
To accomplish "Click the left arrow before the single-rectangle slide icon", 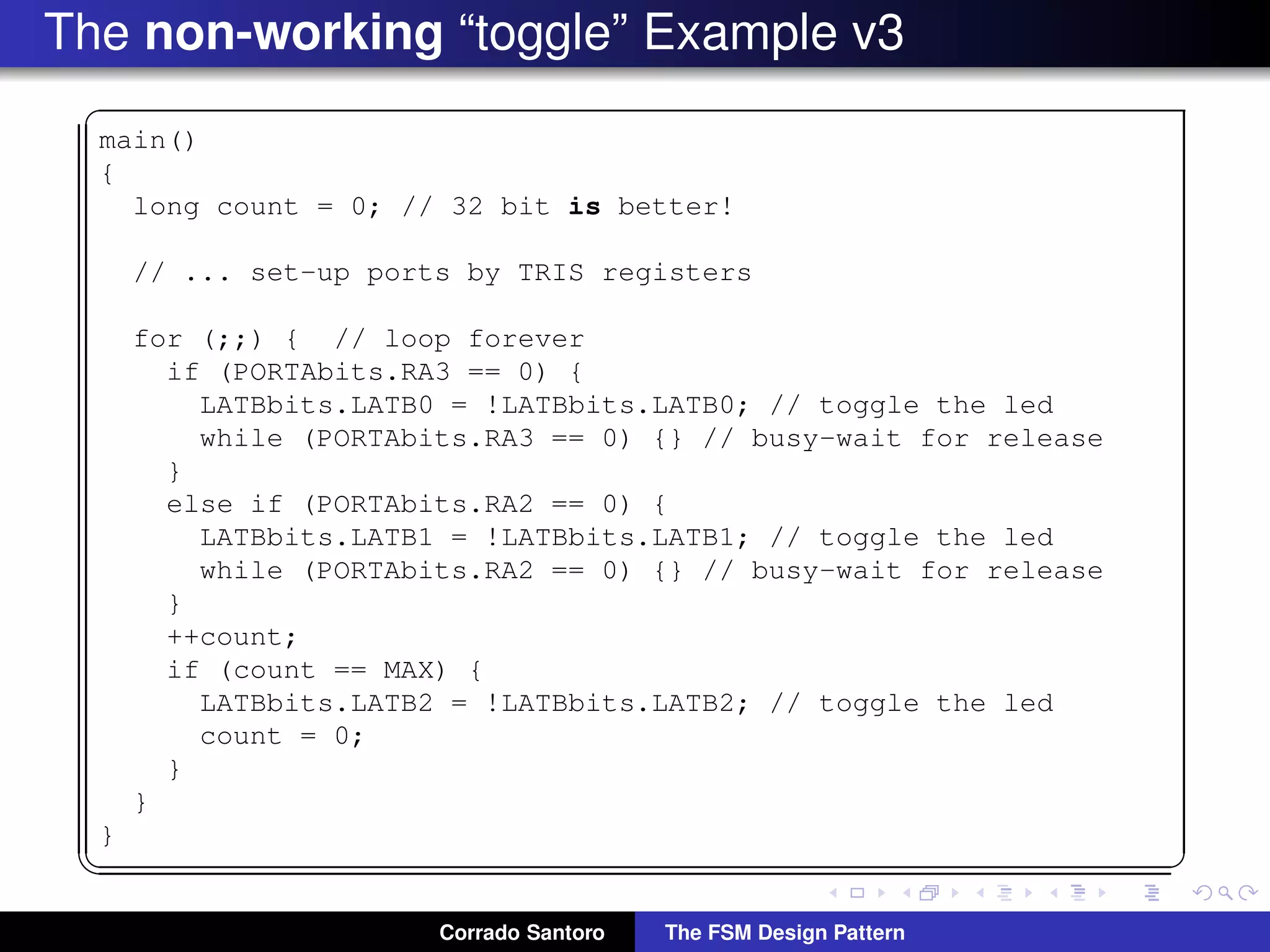I will coord(833,892).
